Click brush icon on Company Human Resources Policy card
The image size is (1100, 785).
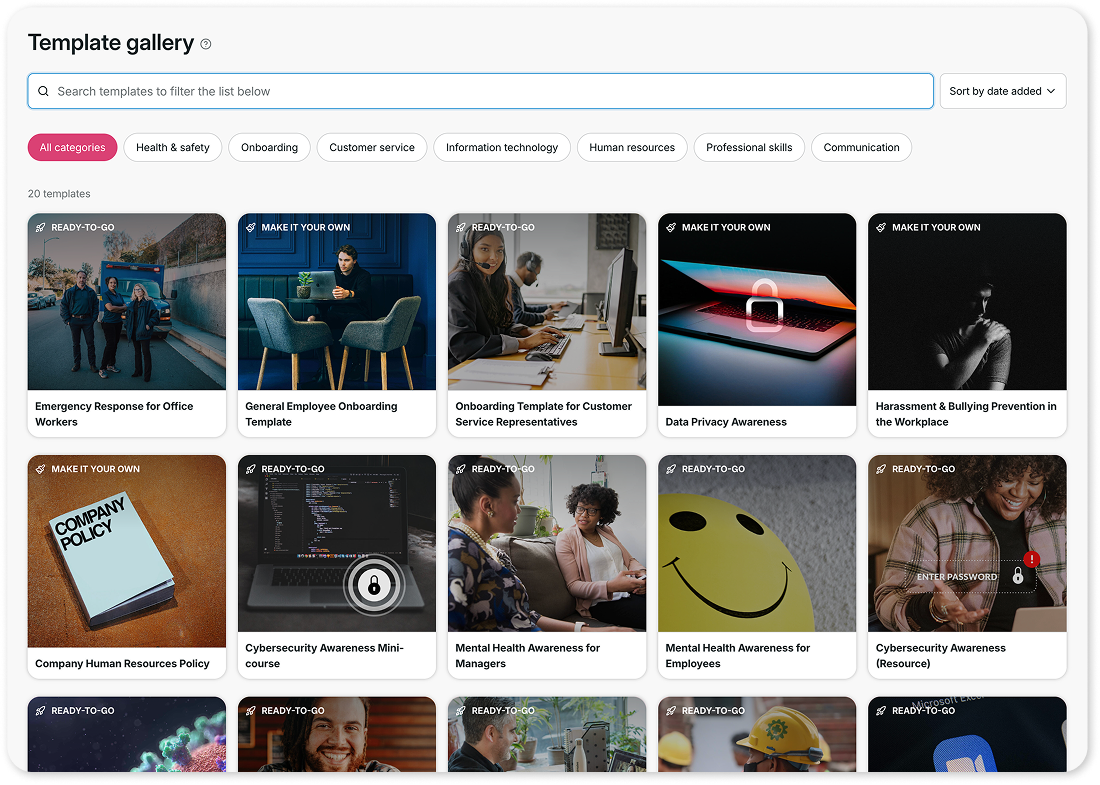click(x=41, y=469)
